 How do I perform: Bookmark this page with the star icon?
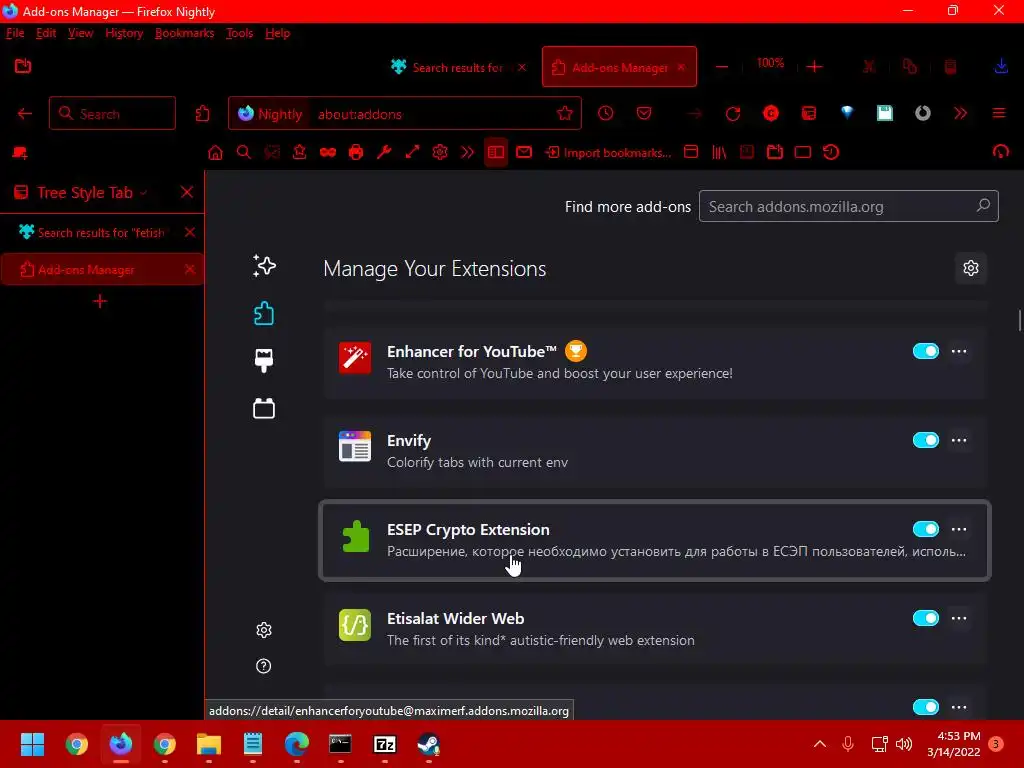pos(565,114)
